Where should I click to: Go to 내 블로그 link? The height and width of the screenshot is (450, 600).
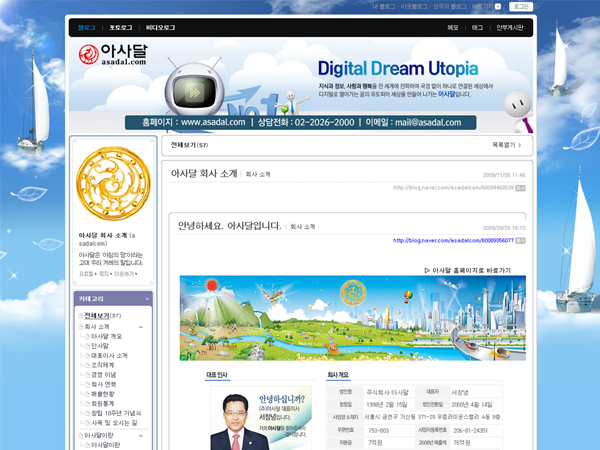(x=384, y=7)
